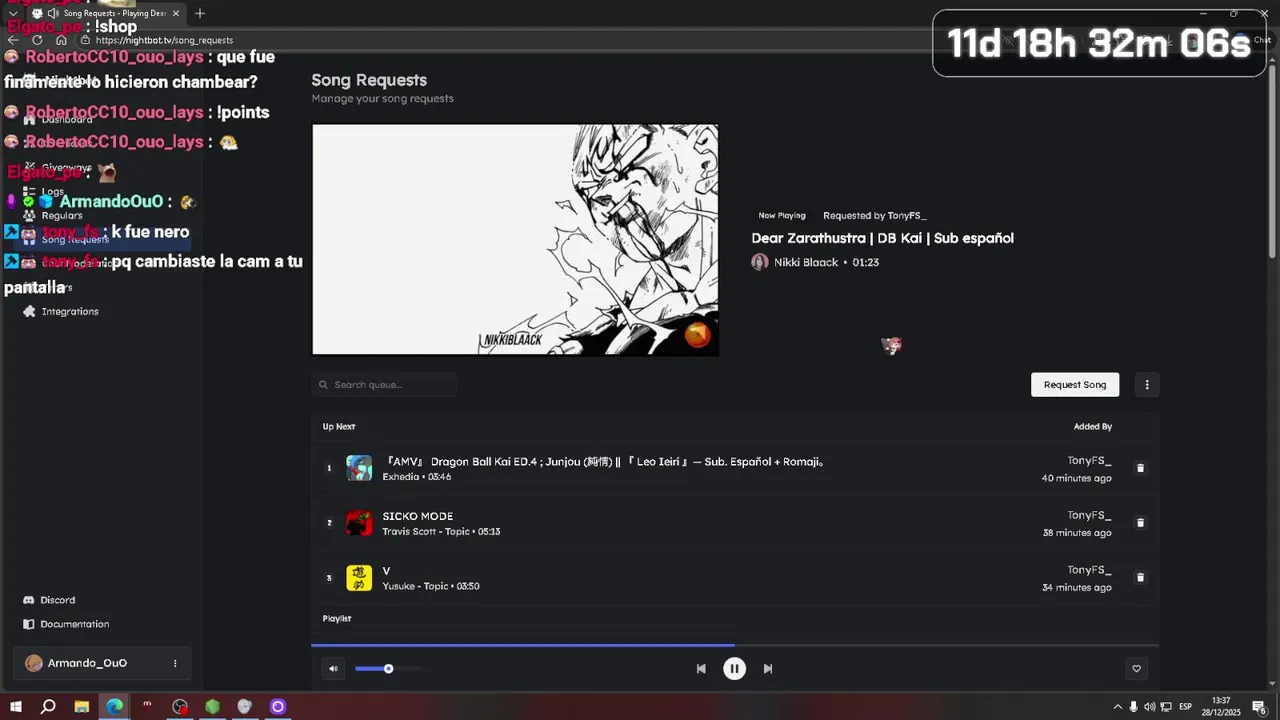Expand the browser tab list chevron
The height and width of the screenshot is (720, 1280).
(12, 13)
